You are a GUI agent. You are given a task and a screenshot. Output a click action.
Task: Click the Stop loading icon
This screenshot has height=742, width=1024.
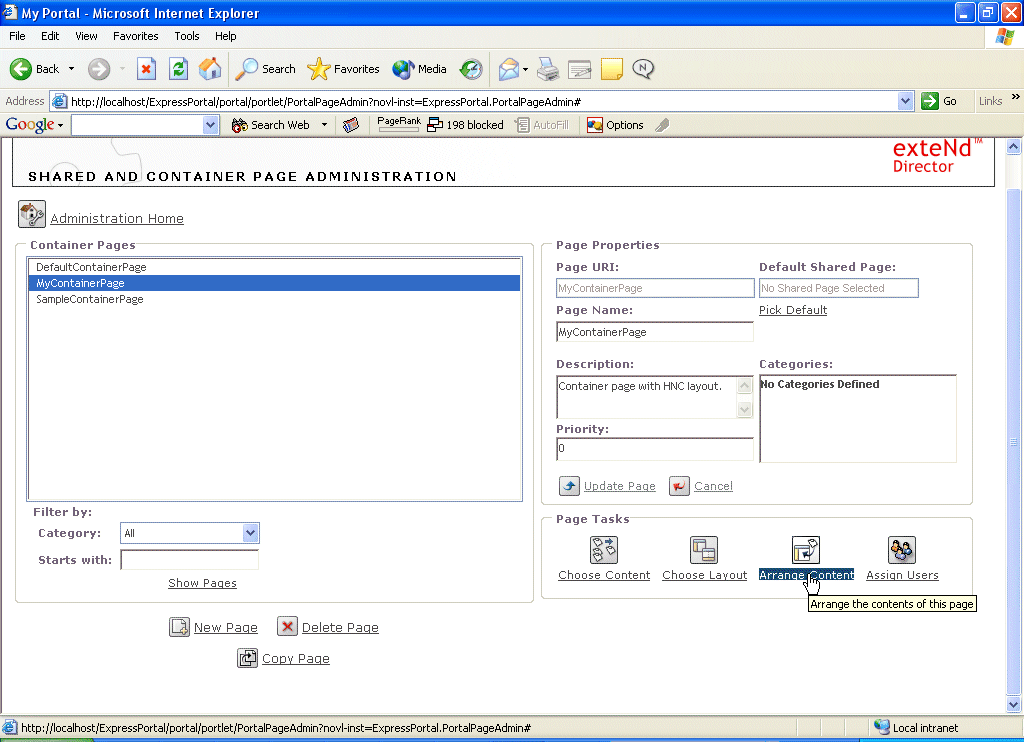(146, 69)
